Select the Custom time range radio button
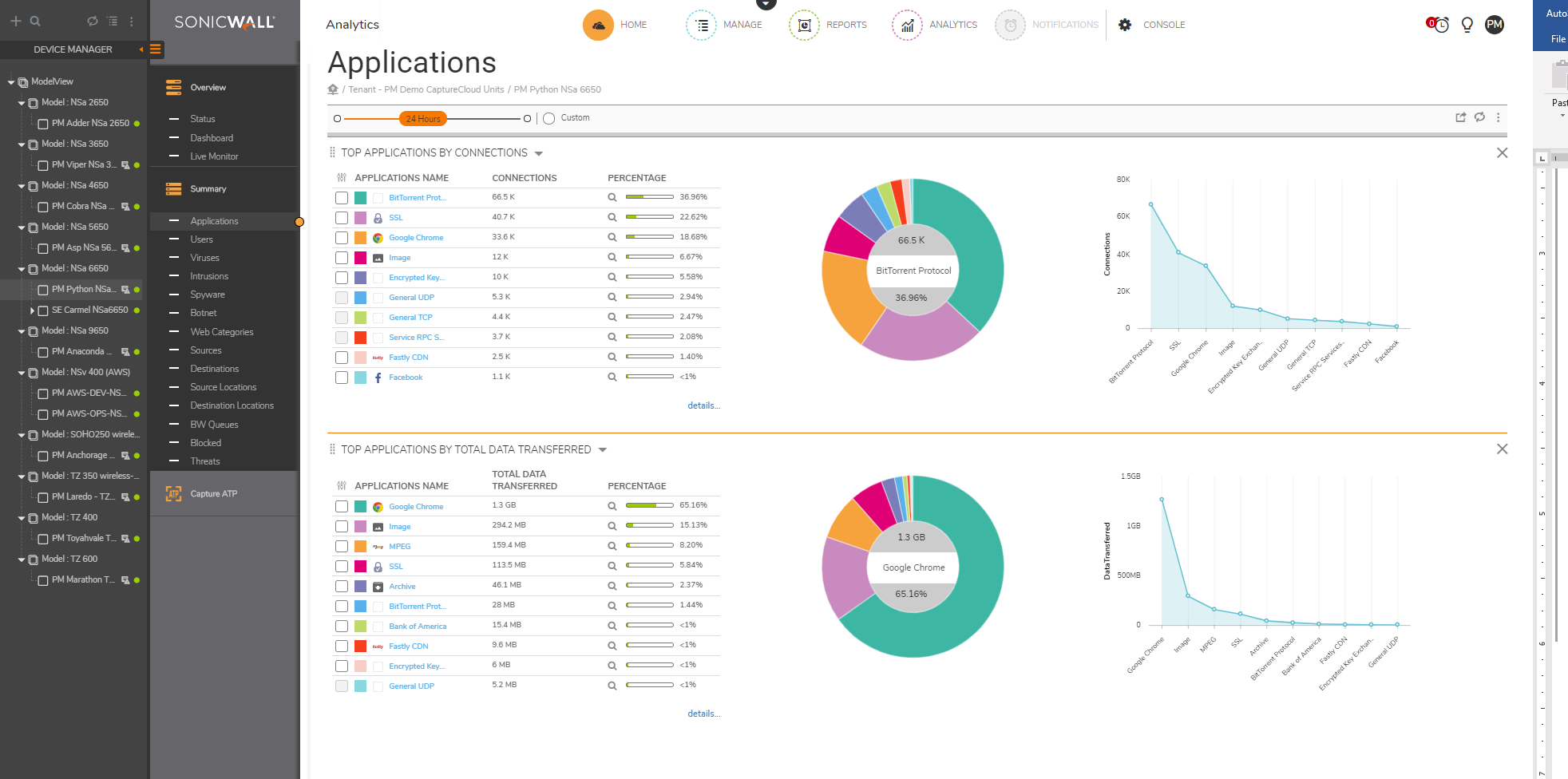 [x=548, y=118]
